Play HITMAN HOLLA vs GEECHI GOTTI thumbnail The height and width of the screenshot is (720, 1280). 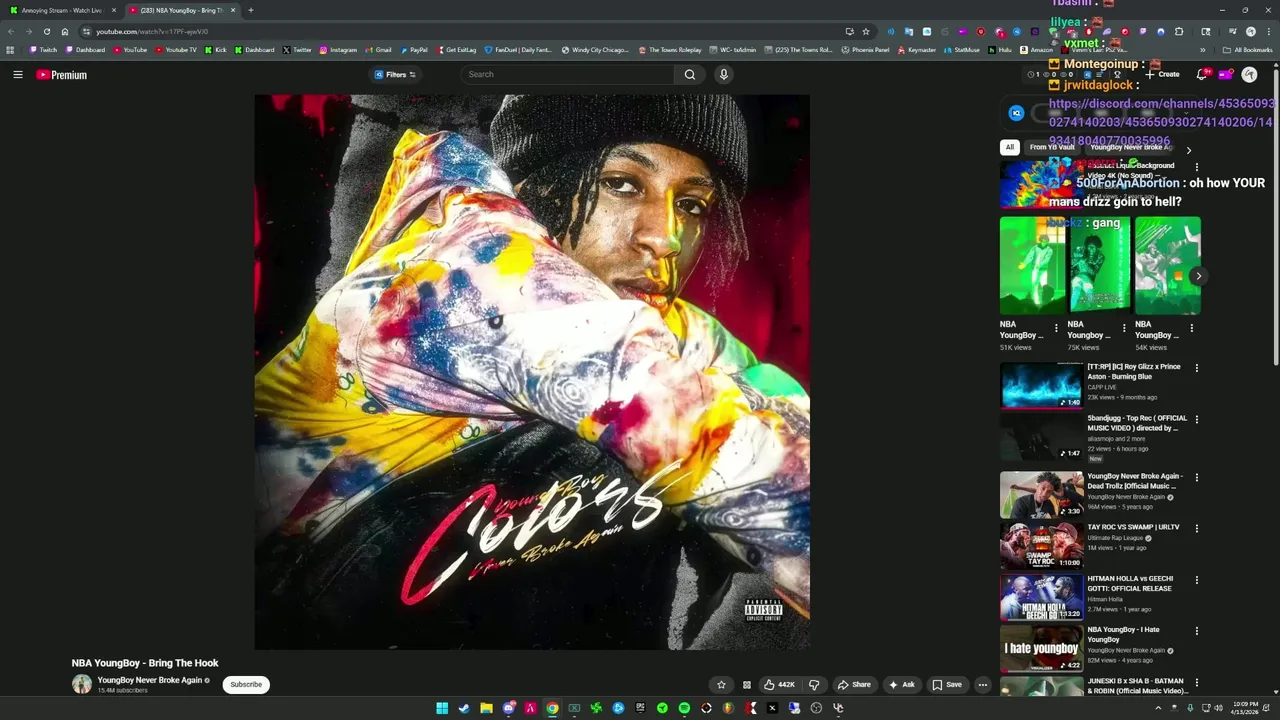click(1041, 597)
